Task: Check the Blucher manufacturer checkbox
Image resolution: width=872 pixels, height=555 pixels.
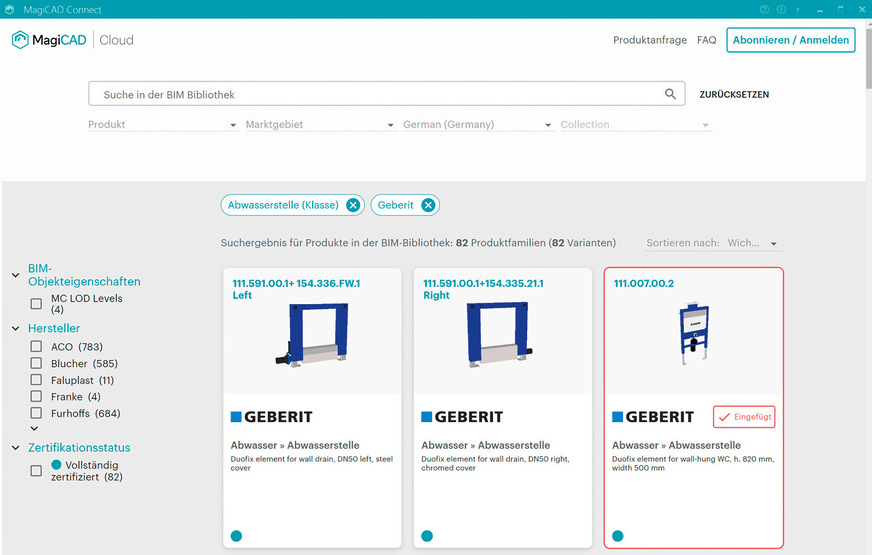Action: coord(36,363)
